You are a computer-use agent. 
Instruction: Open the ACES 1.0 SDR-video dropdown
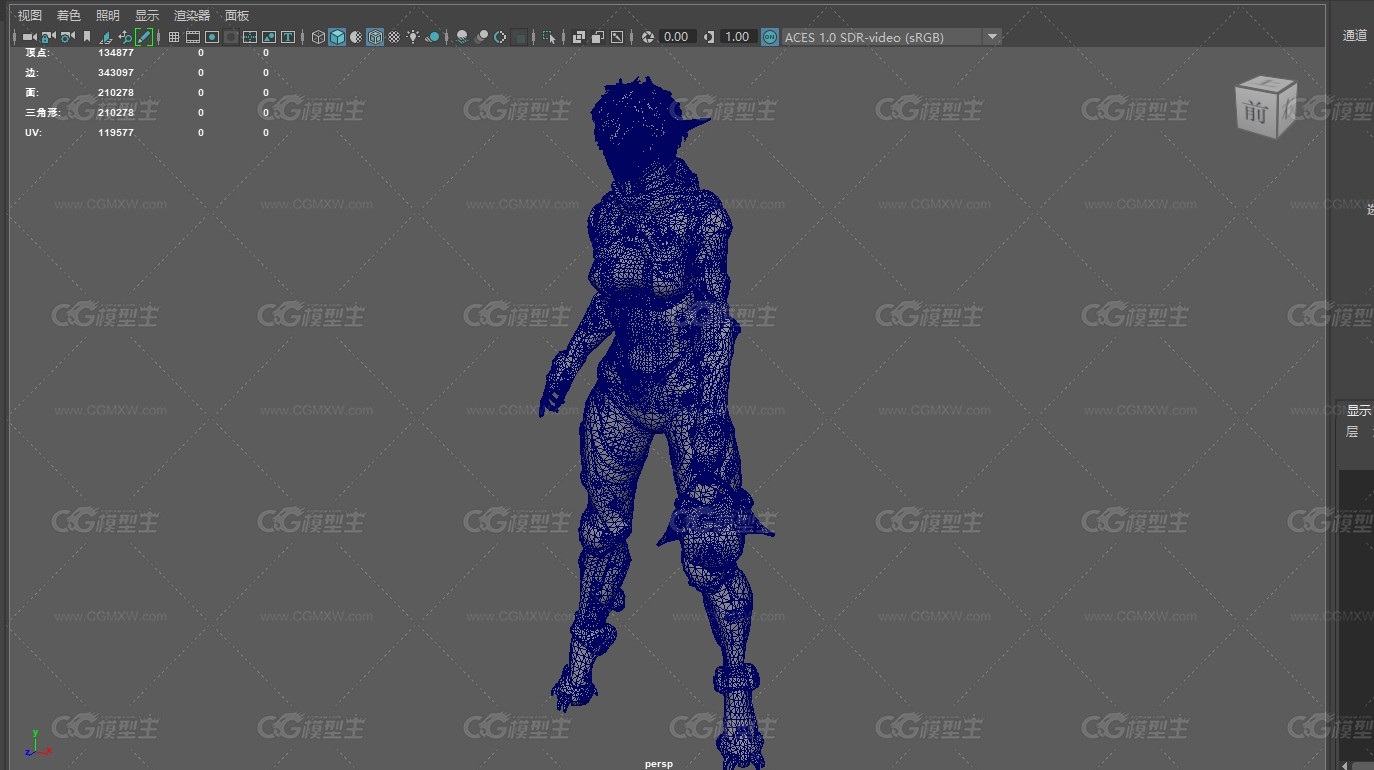892,37
